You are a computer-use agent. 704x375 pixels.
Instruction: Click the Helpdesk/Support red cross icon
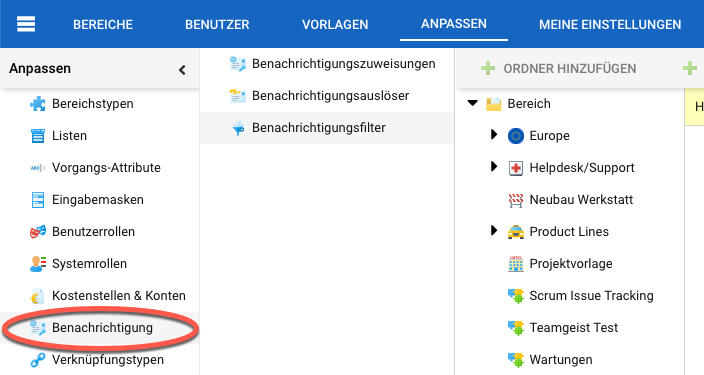(516, 168)
